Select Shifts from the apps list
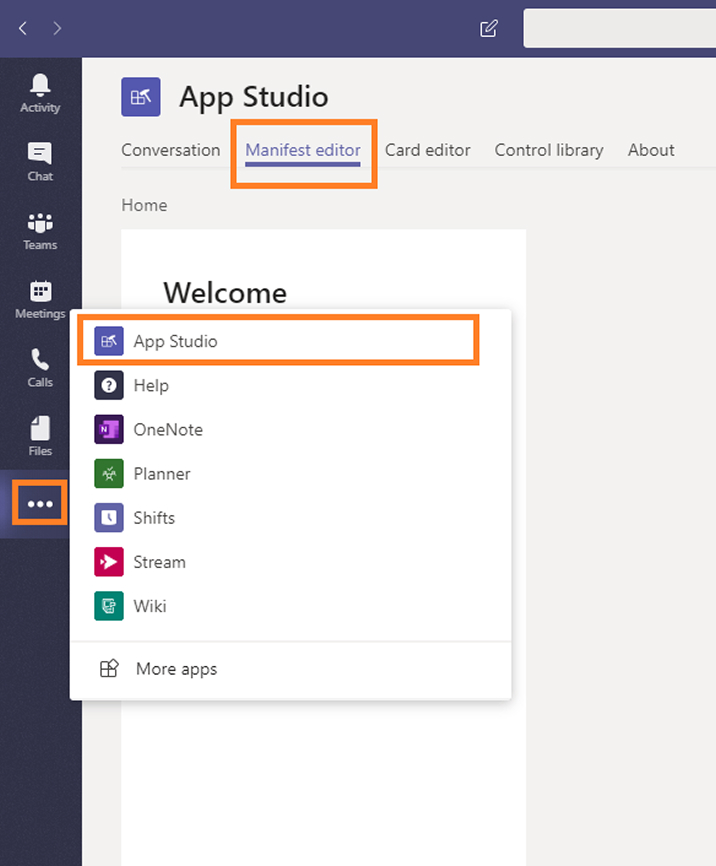Image resolution: width=716 pixels, height=866 pixels. point(291,518)
